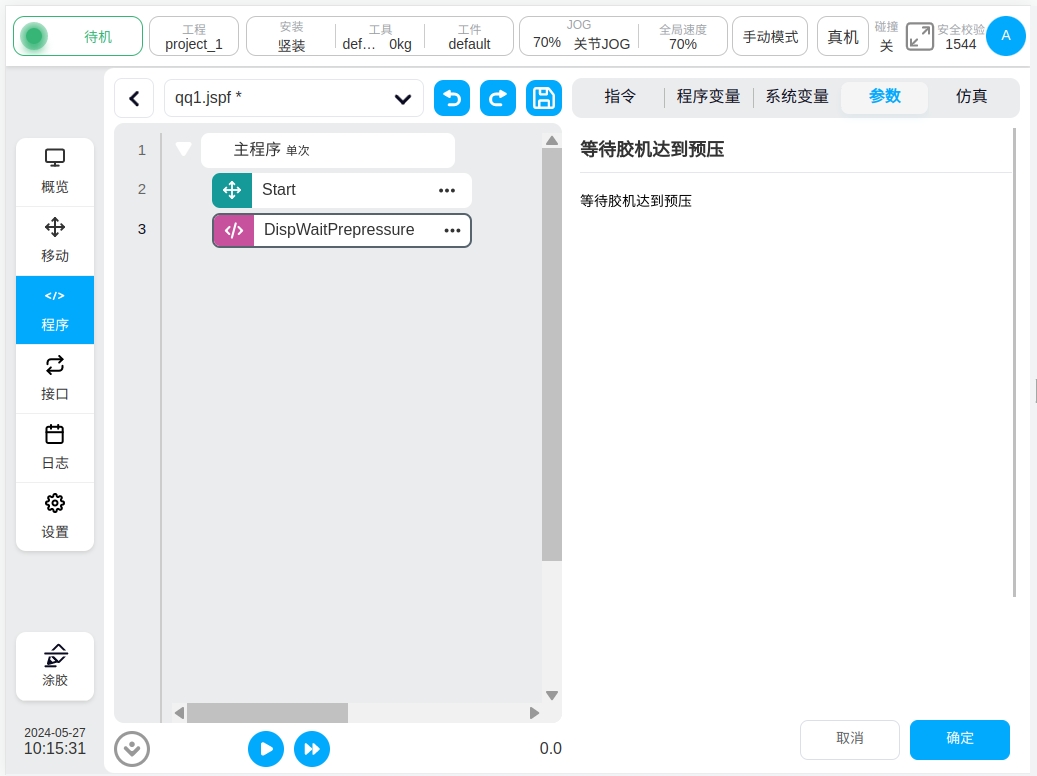Collapse the 主程序 tree node
Image resolution: width=1037 pixels, height=776 pixels.
tap(183, 149)
